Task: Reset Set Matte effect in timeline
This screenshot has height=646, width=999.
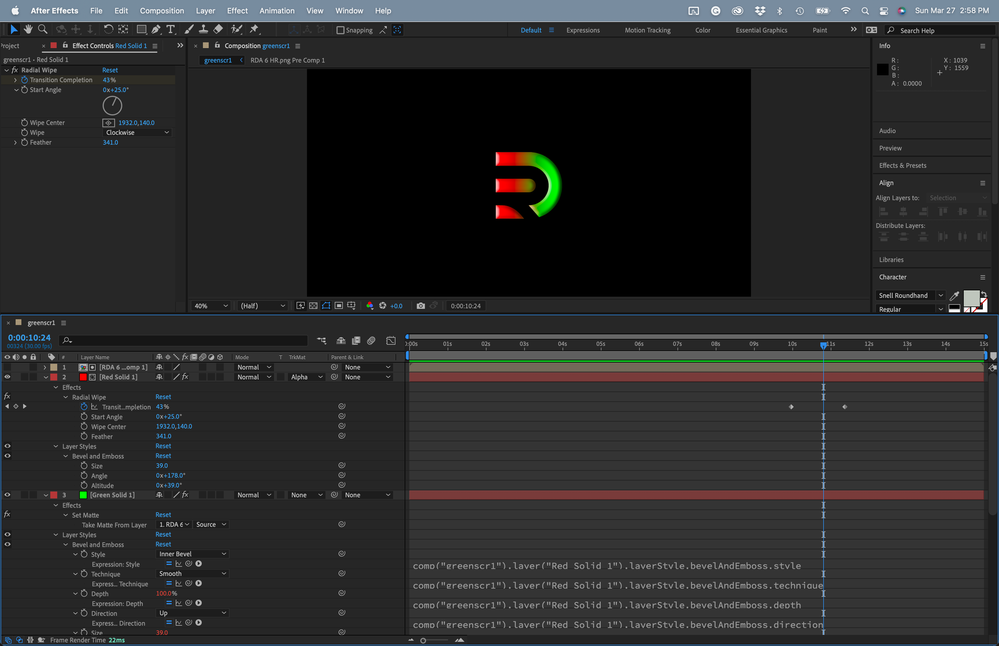Action: coord(163,515)
